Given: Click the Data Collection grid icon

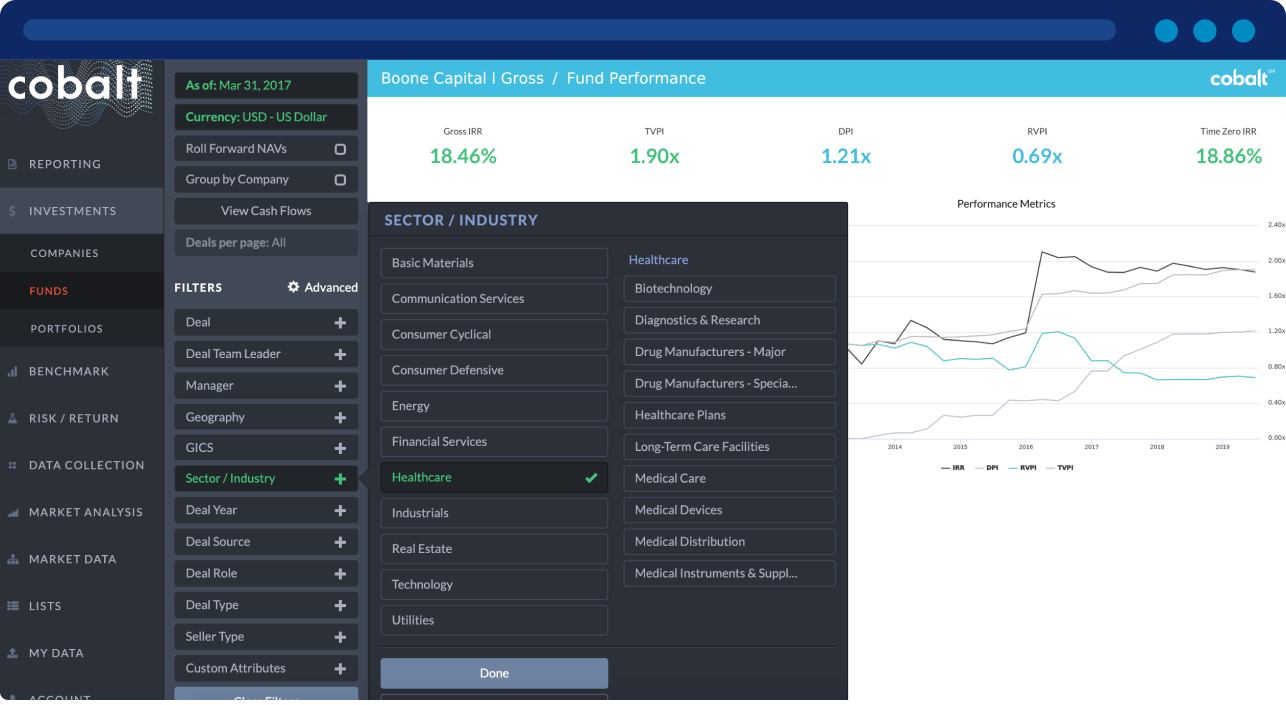Looking at the screenshot, I should coord(13,465).
